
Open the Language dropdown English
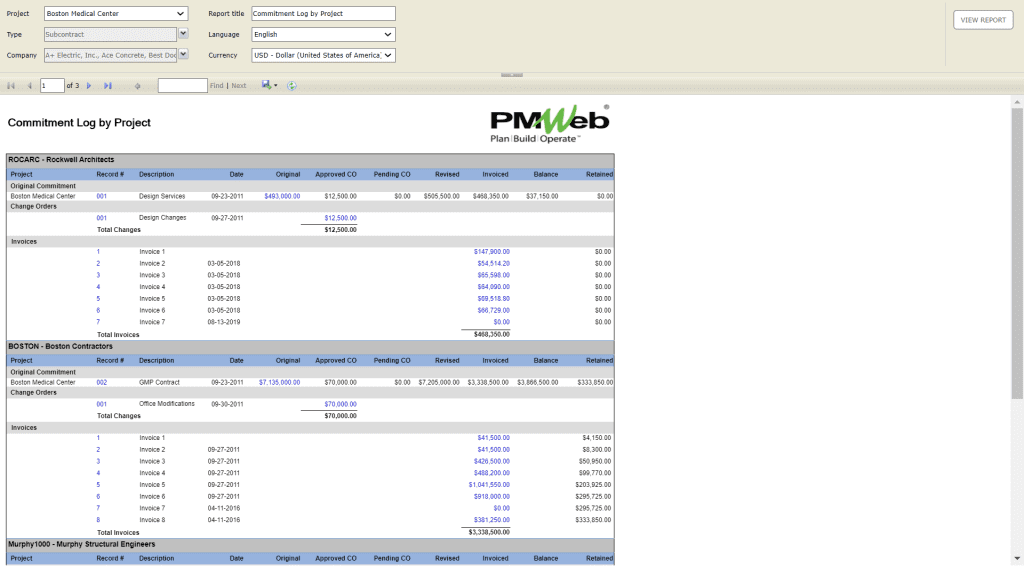tap(323, 34)
